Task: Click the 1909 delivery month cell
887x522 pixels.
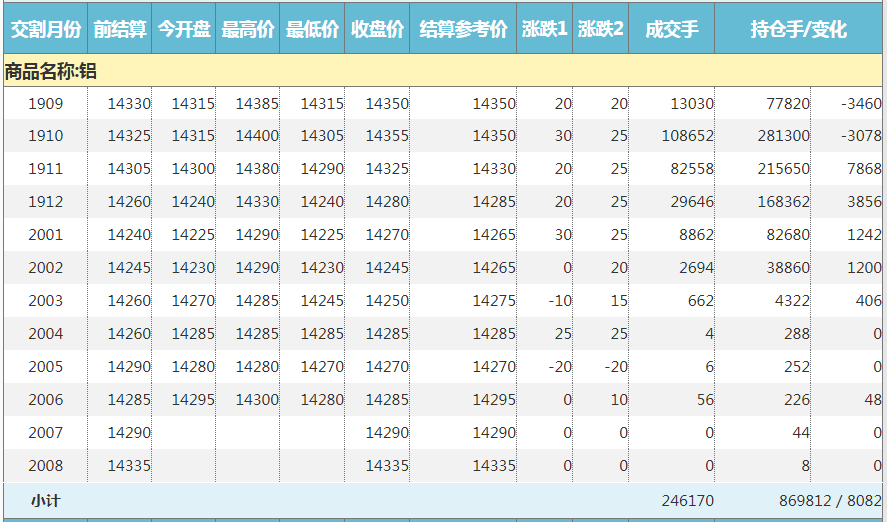Action: pyautogui.click(x=45, y=103)
